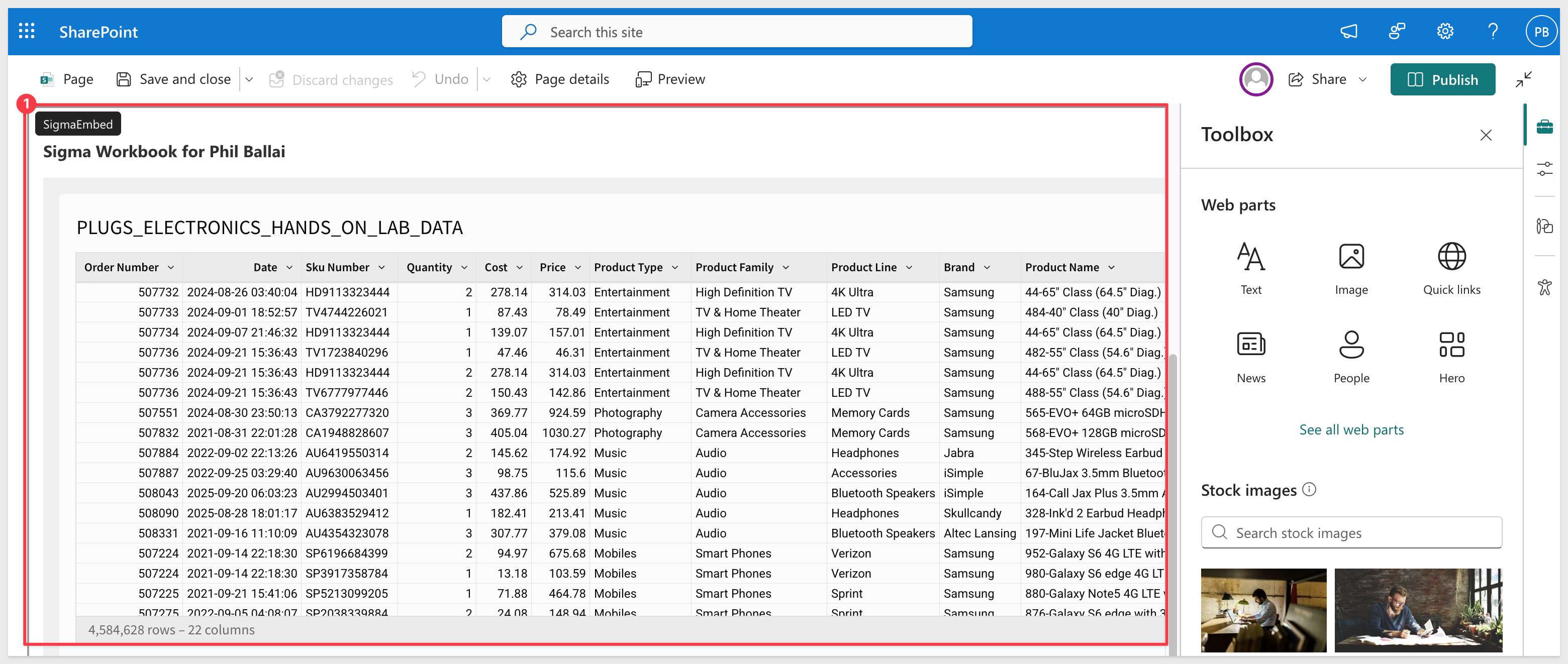Click the Page toolbar item
This screenshot has height=664, width=1568.
coord(66,79)
